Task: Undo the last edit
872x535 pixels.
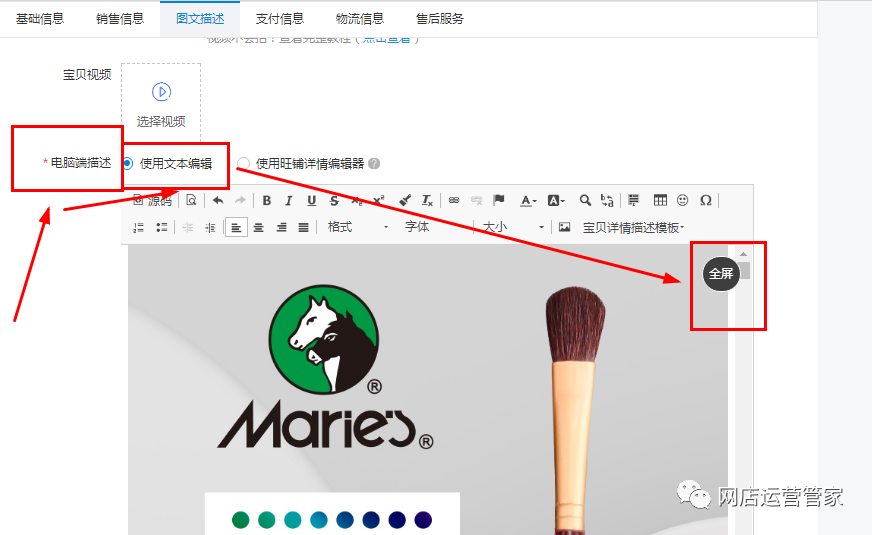Action: [218, 200]
